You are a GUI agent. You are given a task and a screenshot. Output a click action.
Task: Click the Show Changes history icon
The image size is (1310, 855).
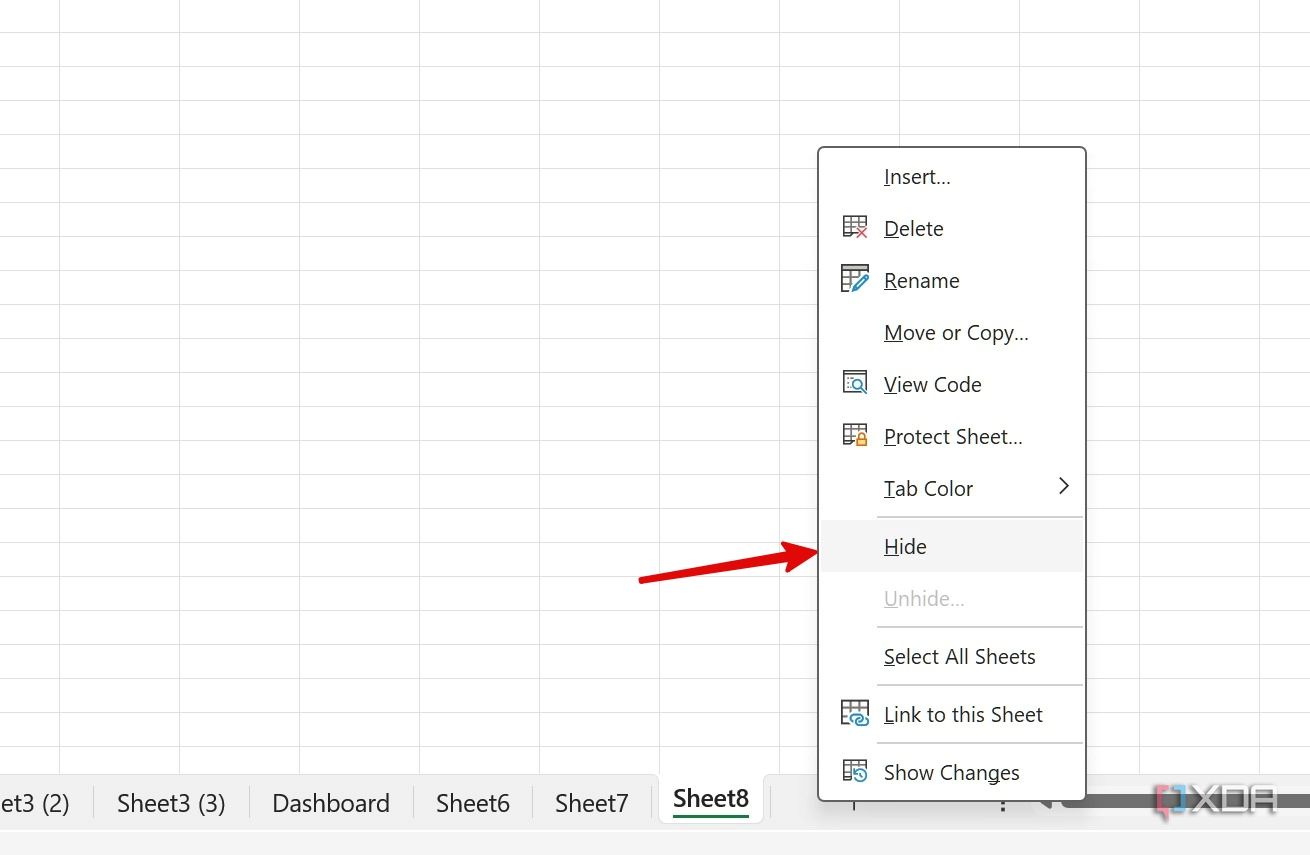point(855,770)
